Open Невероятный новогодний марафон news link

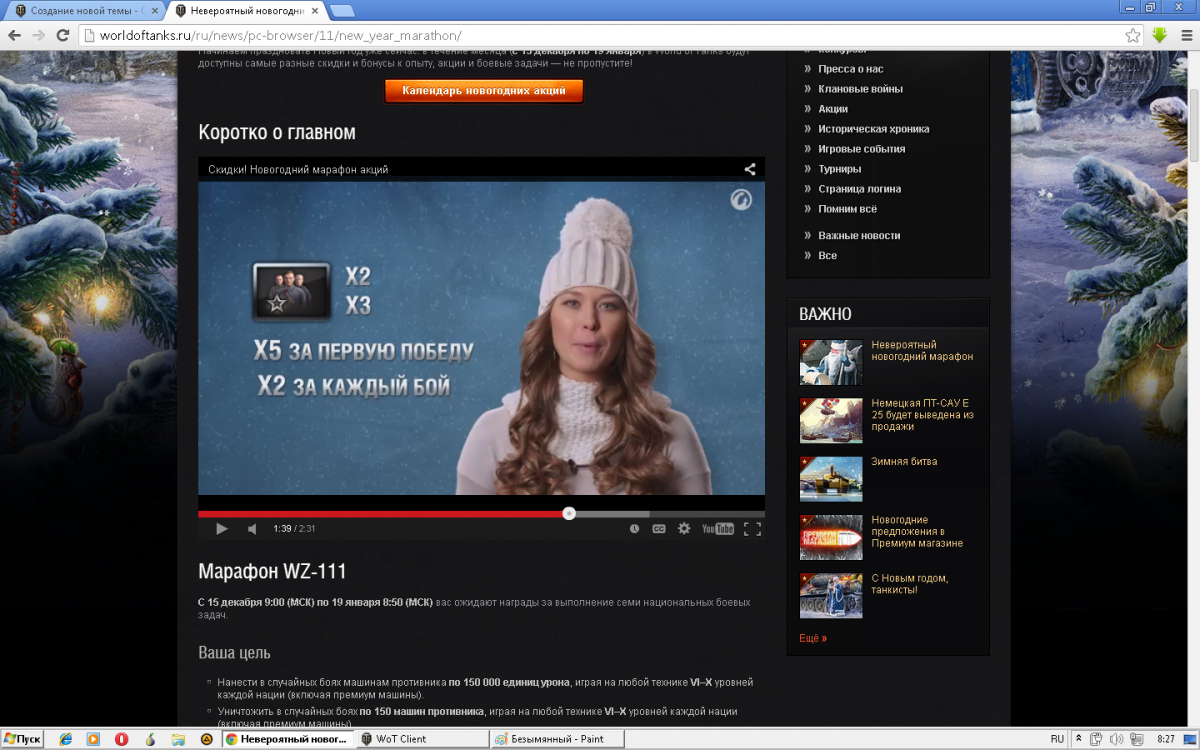(922, 350)
